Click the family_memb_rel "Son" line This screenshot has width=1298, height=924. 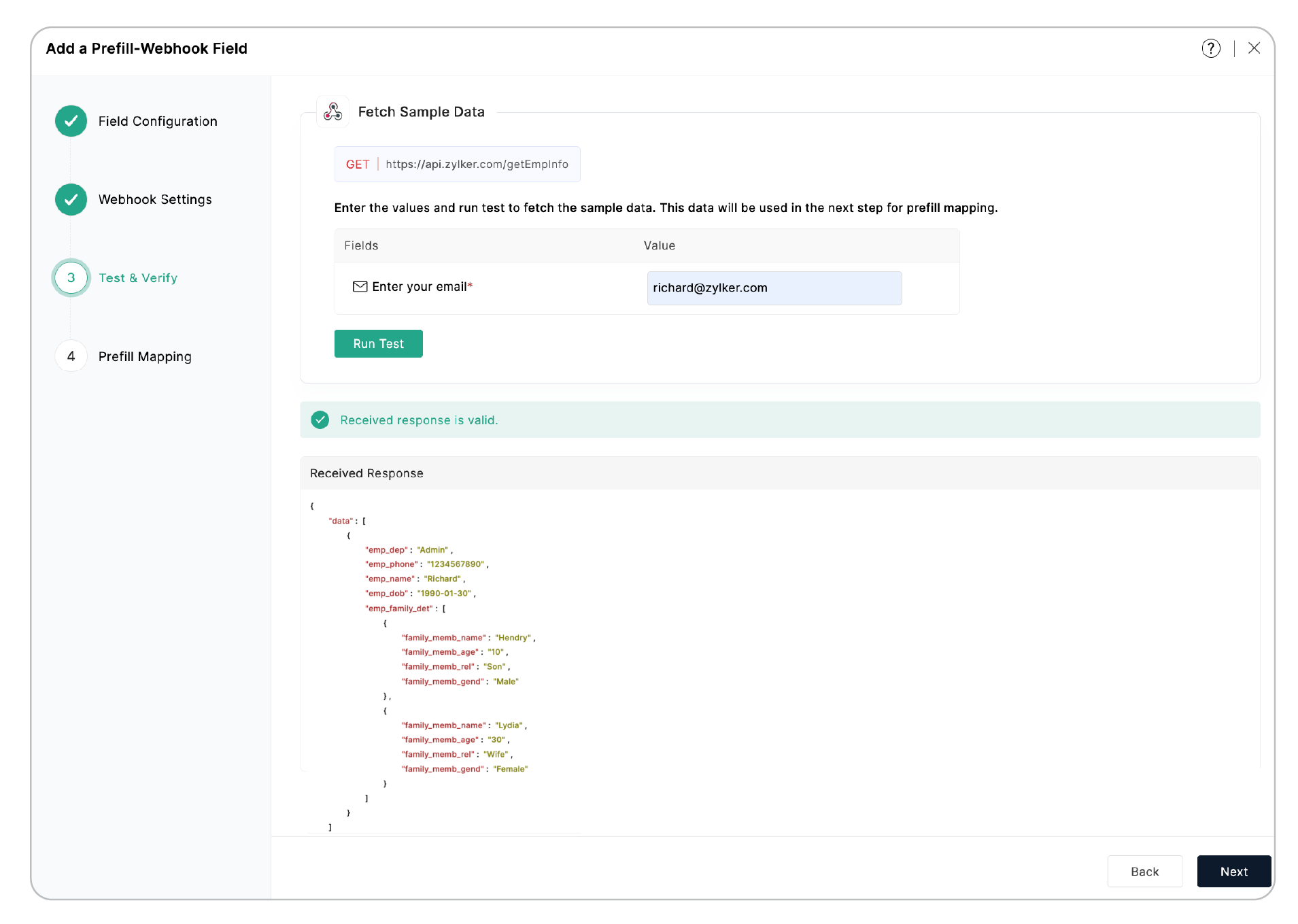click(456, 667)
